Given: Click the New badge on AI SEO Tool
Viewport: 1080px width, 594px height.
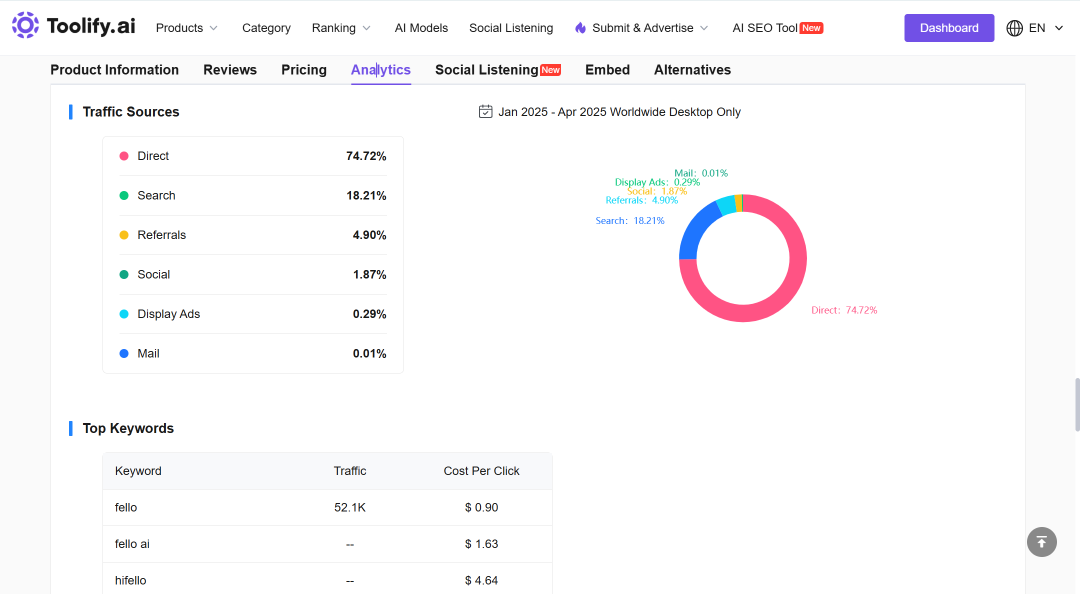Looking at the screenshot, I should coord(811,28).
